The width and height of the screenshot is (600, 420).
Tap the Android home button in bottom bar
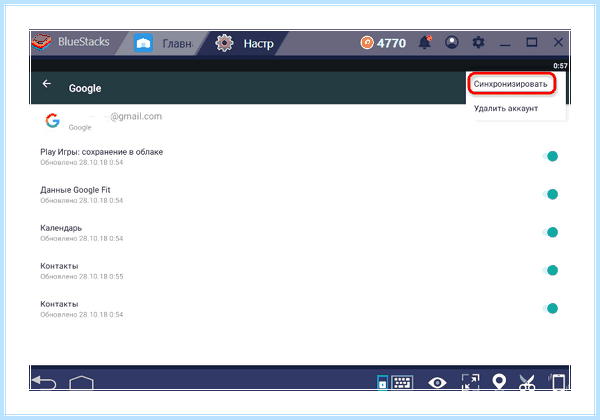pyautogui.click(x=81, y=383)
